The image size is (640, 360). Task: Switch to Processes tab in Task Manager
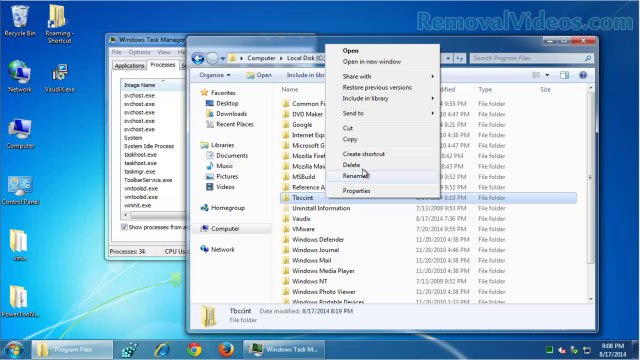click(x=163, y=64)
